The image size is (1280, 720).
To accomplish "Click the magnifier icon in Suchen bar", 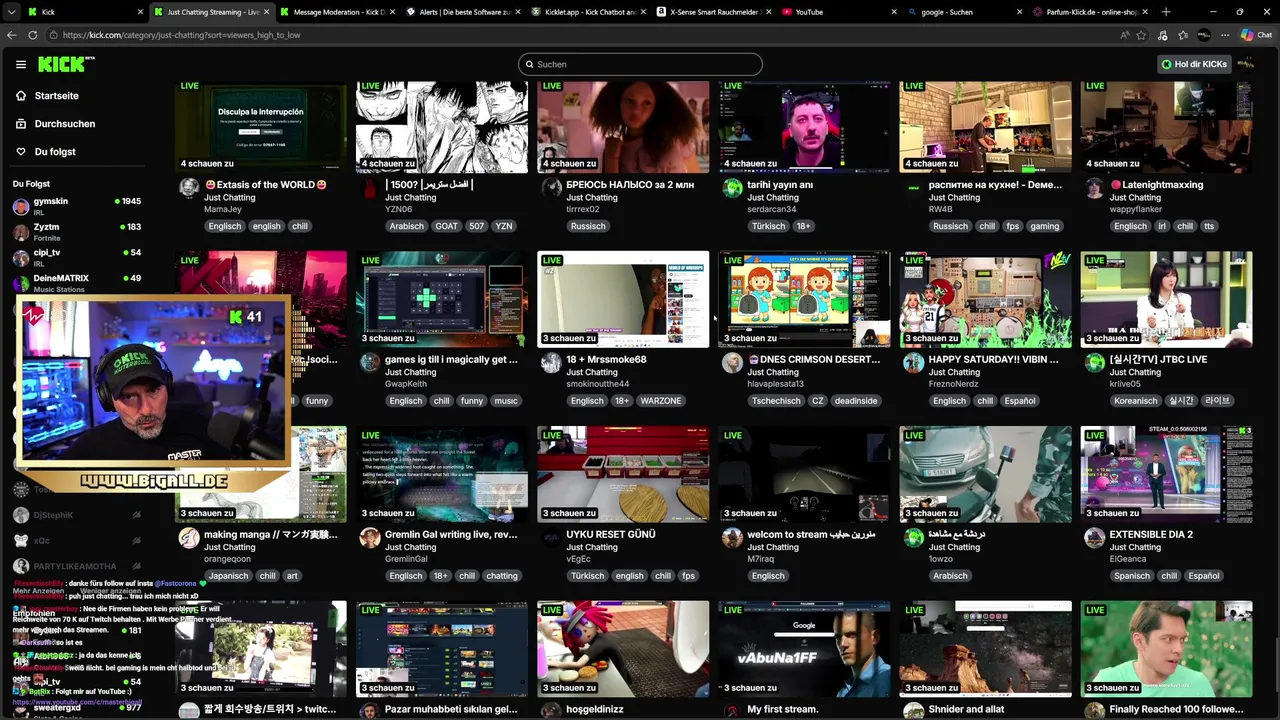I will [528, 64].
